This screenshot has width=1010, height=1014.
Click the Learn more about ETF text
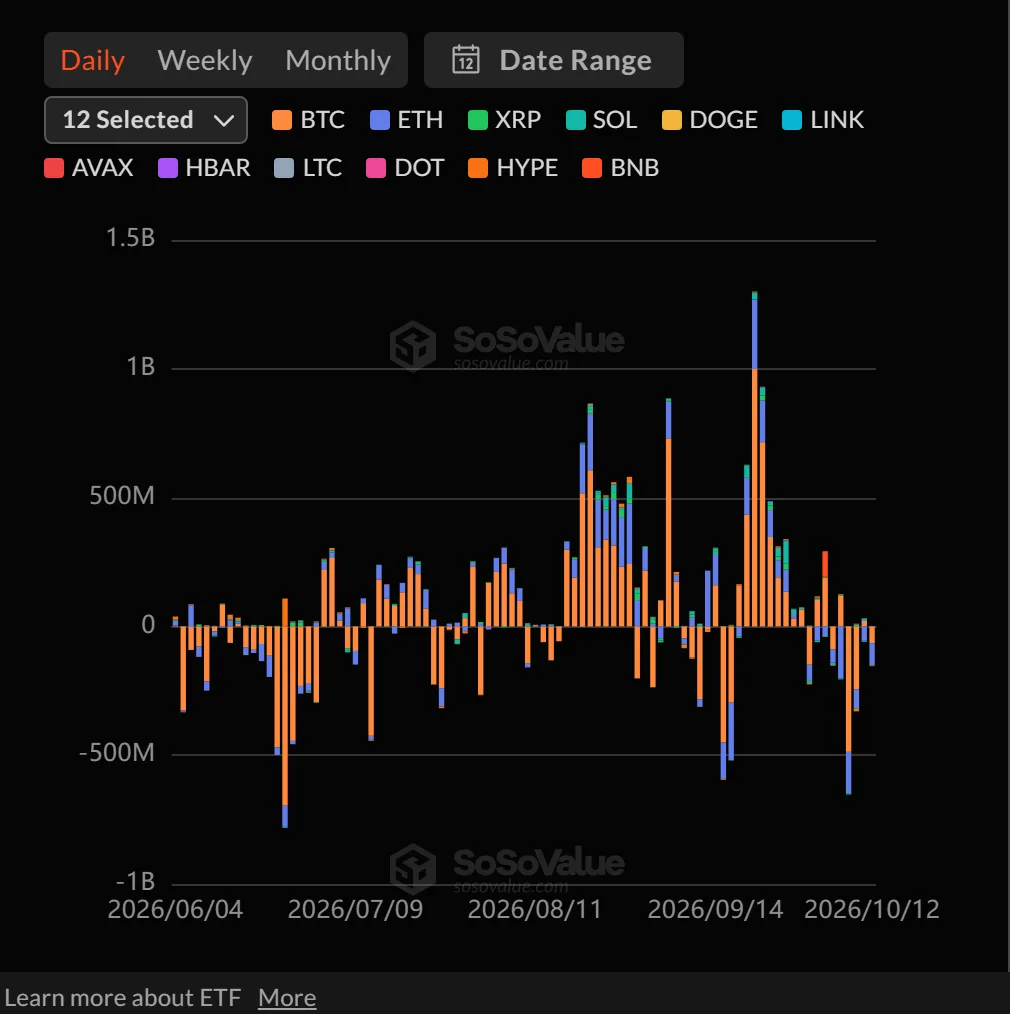coord(122,998)
